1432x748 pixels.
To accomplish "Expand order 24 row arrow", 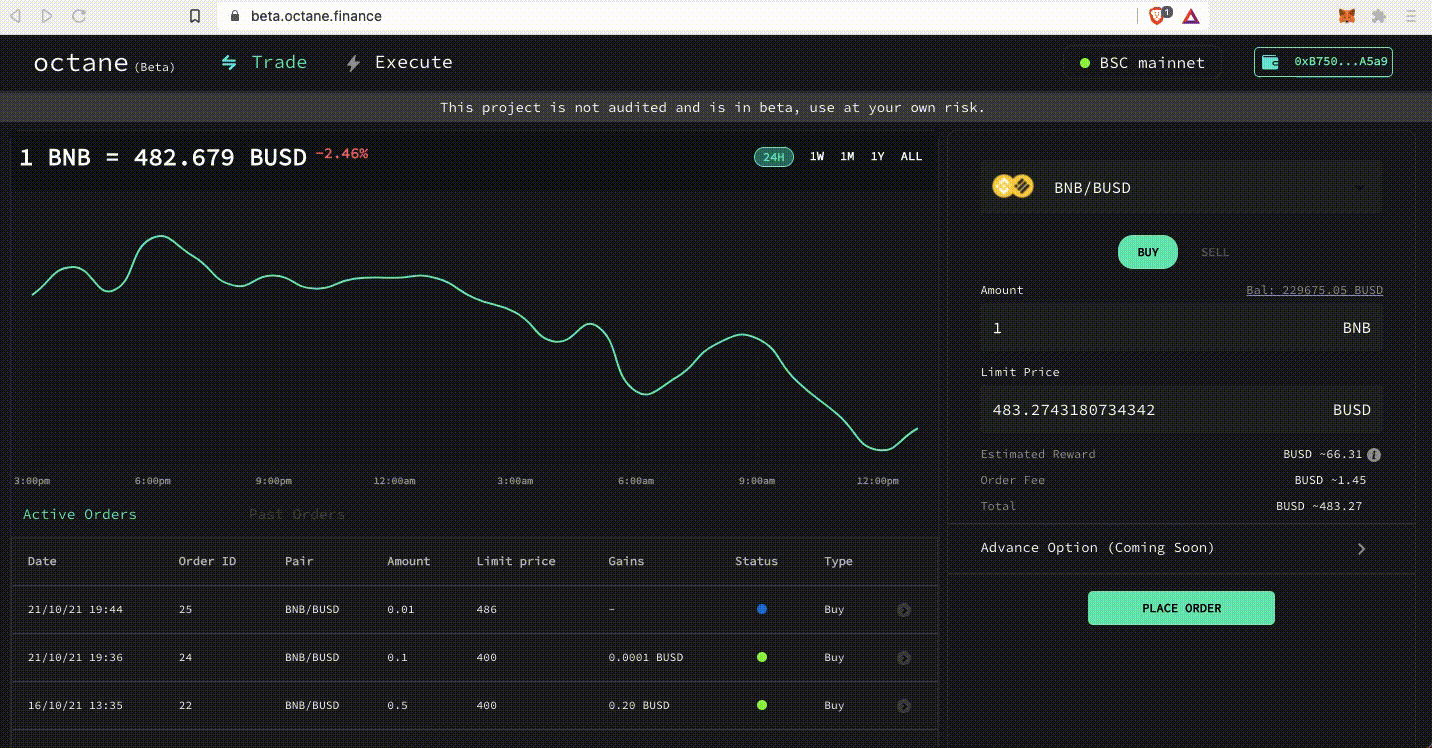I will coord(904,658).
